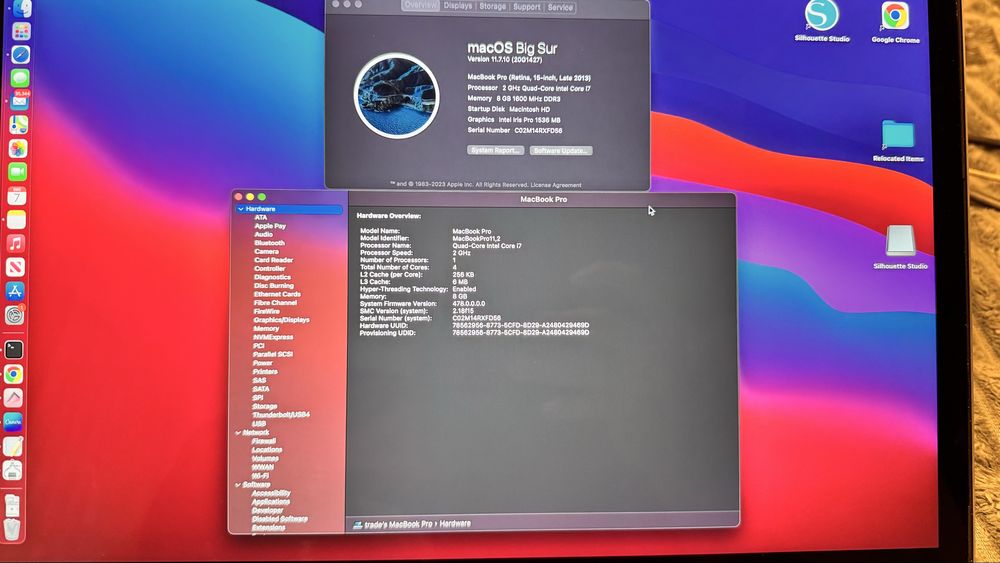The image size is (1000, 563).
Task: Select Memory in the sidebar list
Action: click(x=266, y=328)
